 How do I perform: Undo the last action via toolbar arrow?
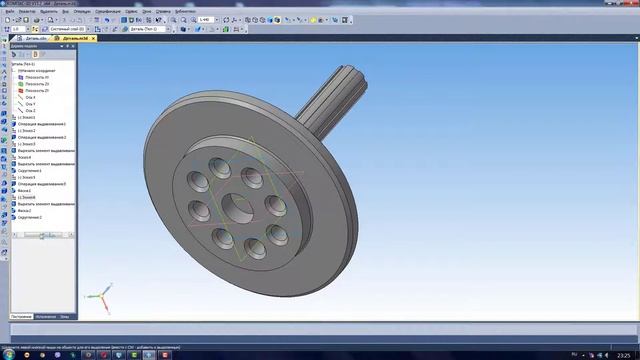pos(107,20)
